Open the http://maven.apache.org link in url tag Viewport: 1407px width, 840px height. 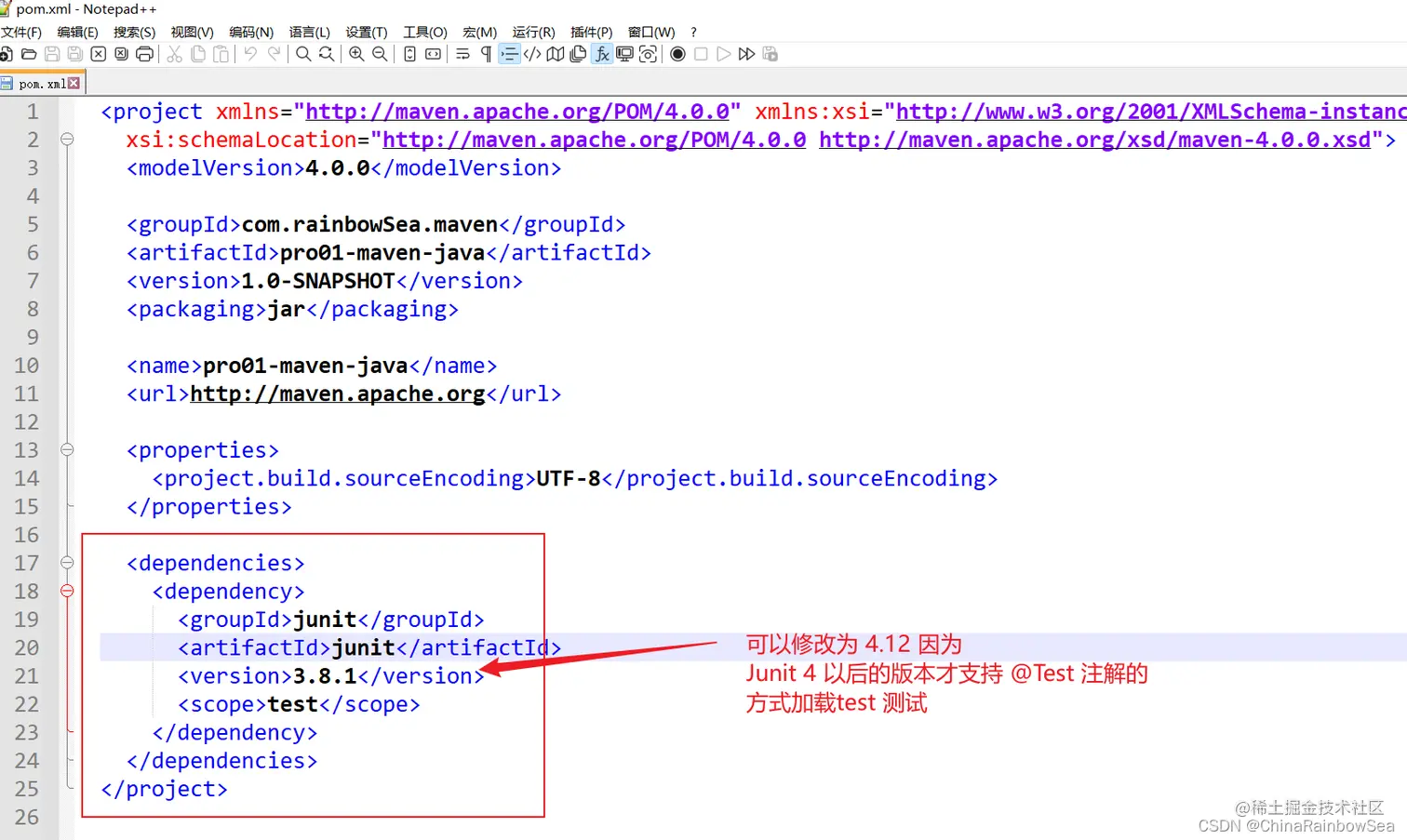pos(338,393)
